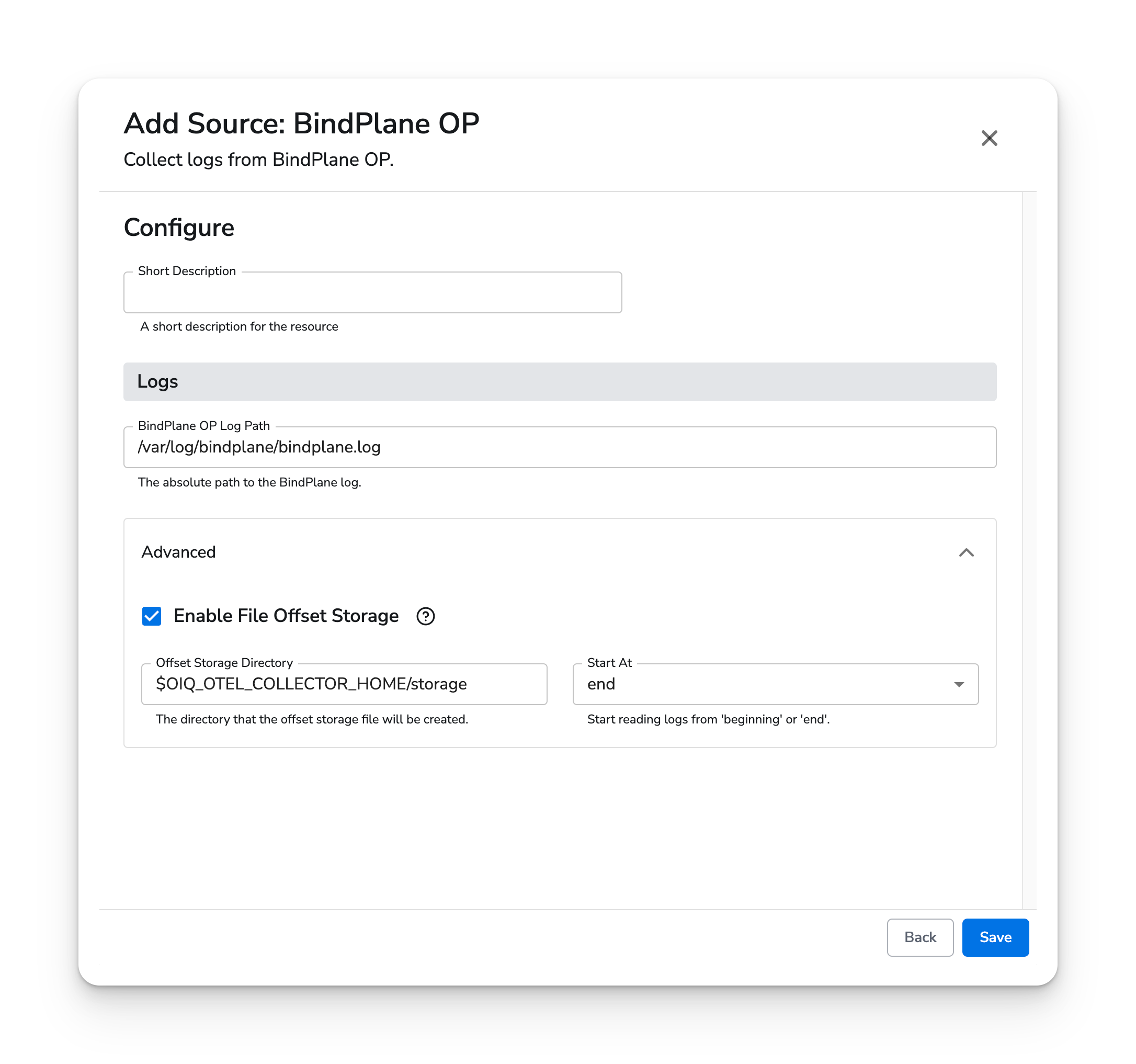1136x1064 pixels.
Task: Click the Add Source: BindPlane OP title
Action: [x=301, y=122]
